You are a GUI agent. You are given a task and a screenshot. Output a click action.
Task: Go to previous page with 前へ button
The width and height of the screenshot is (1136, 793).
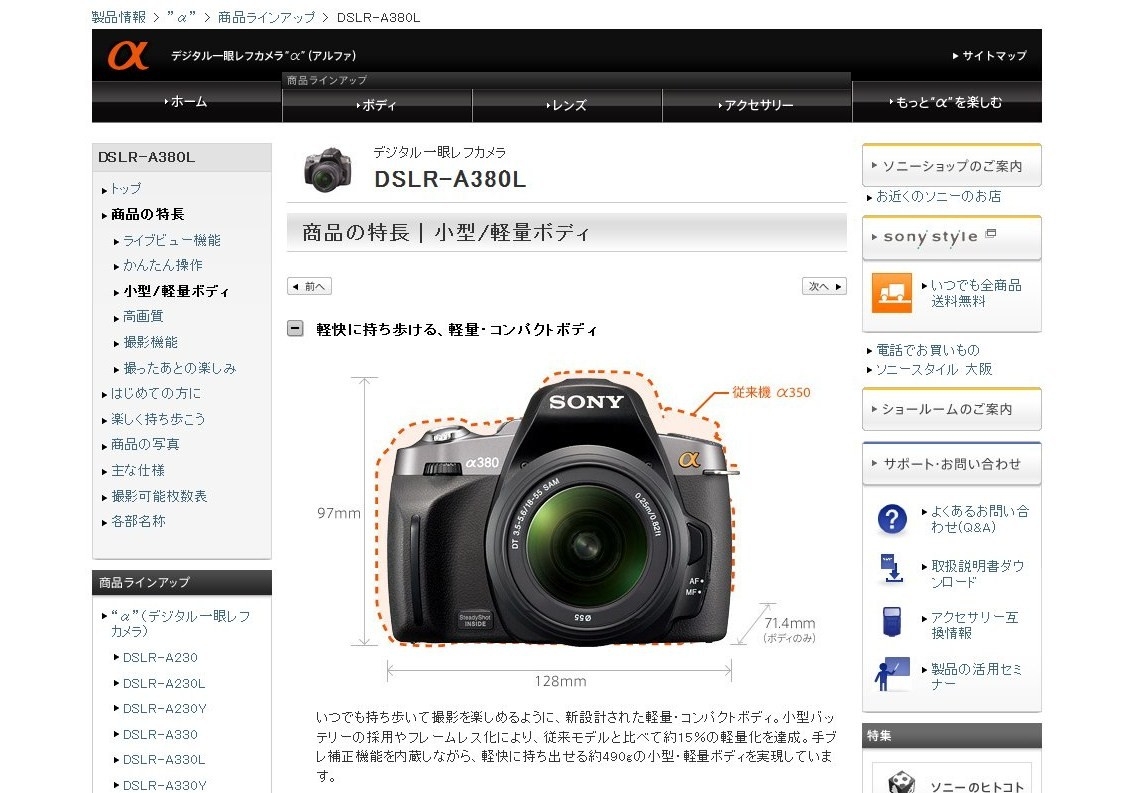[309, 286]
